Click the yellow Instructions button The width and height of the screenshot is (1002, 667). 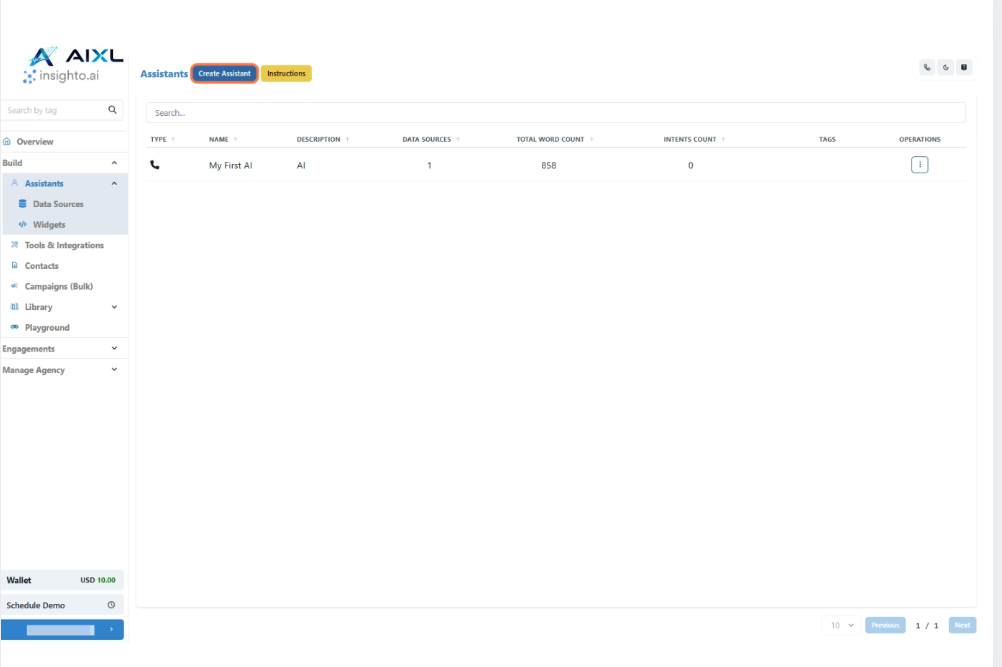(x=286, y=73)
